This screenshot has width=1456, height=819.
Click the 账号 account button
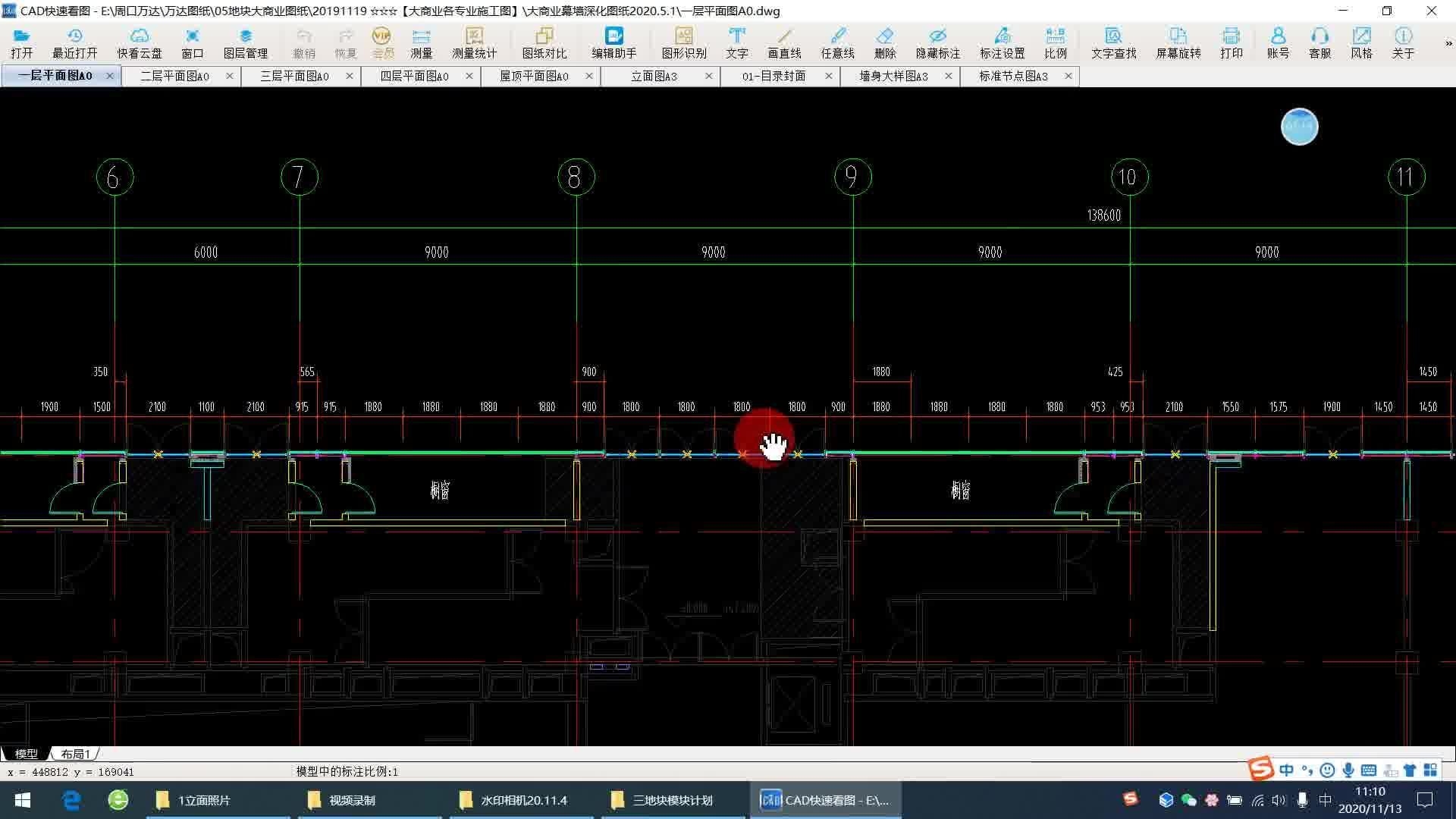(1278, 42)
